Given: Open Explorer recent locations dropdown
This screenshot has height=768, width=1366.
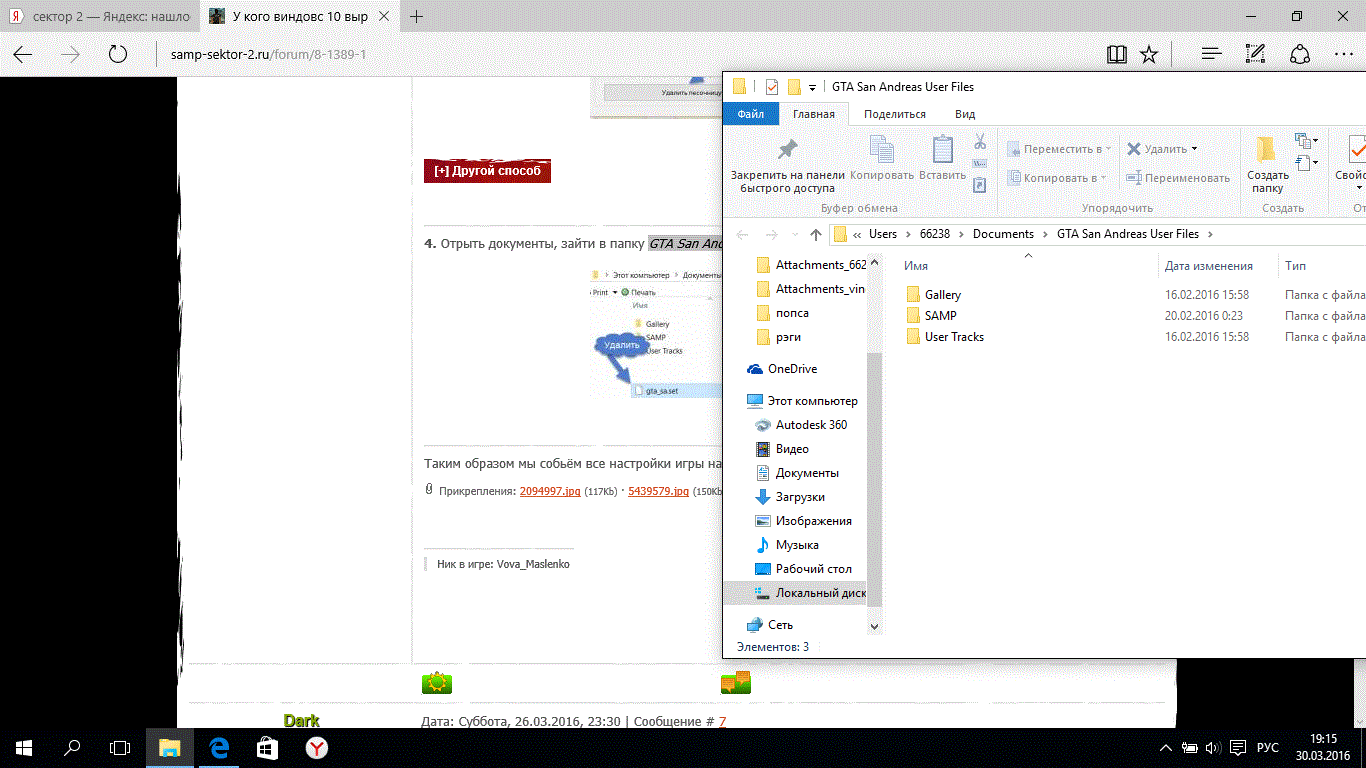Looking at the screenshot, I should [x=794, y=235].
